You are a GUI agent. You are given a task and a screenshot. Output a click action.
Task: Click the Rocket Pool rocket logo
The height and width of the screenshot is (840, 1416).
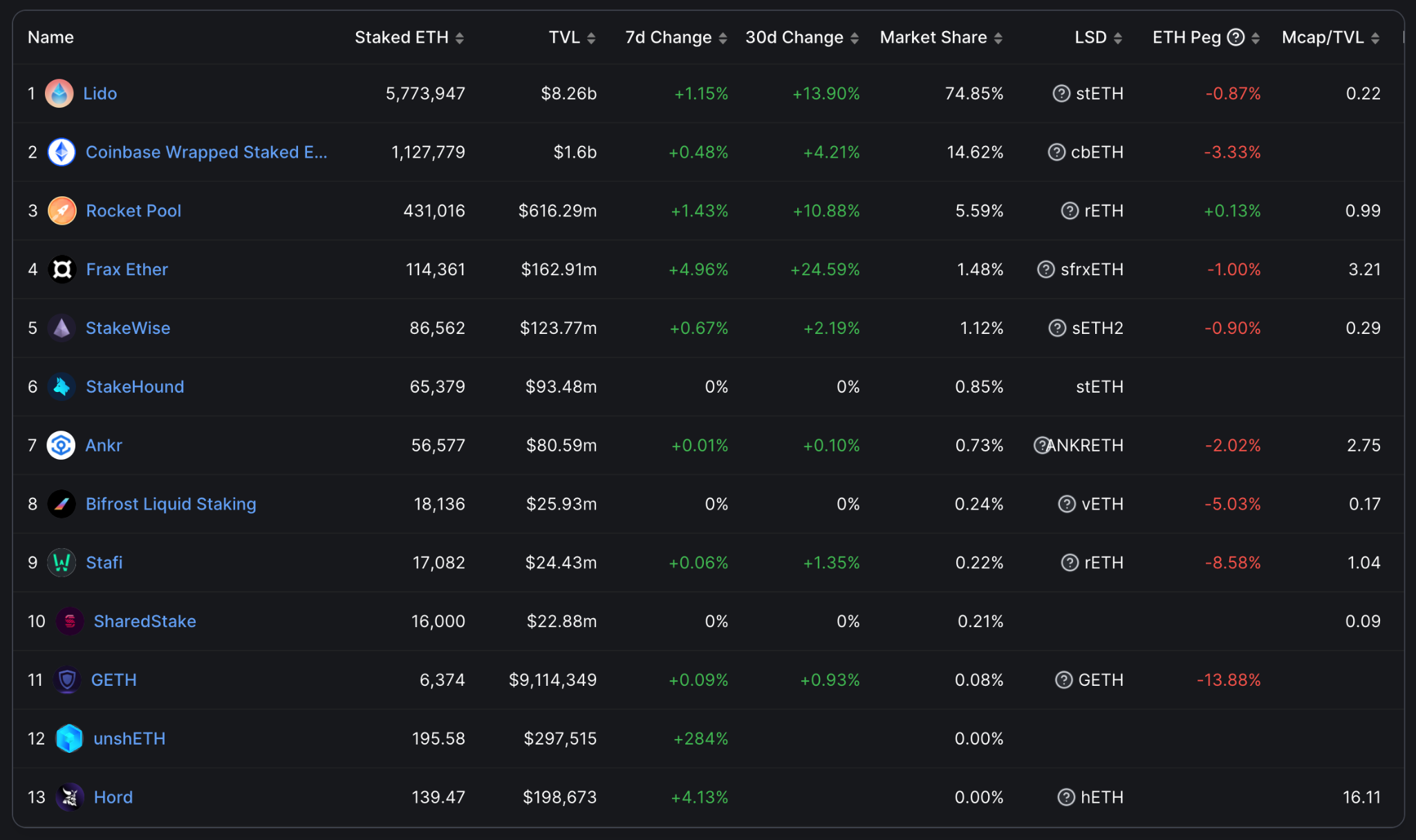pyautogui.click(x=62, y=211)
